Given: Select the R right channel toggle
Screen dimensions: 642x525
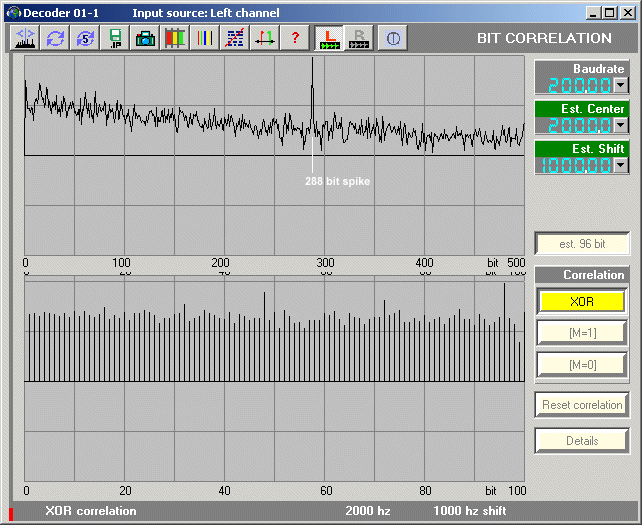Looking at the screenshot, I should (x=358, y=38).
